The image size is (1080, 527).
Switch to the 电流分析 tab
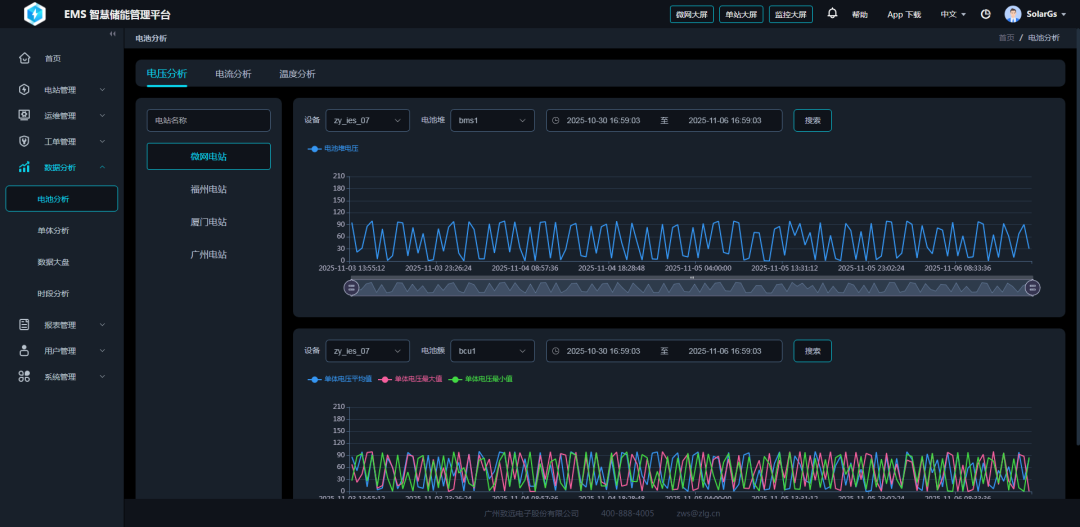(233, 74)
